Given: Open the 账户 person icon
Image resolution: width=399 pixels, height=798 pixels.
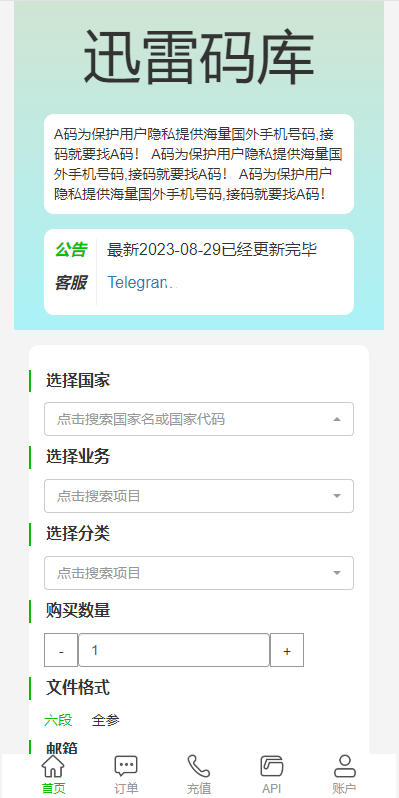Looking at the screenshot, I should 345,765.
